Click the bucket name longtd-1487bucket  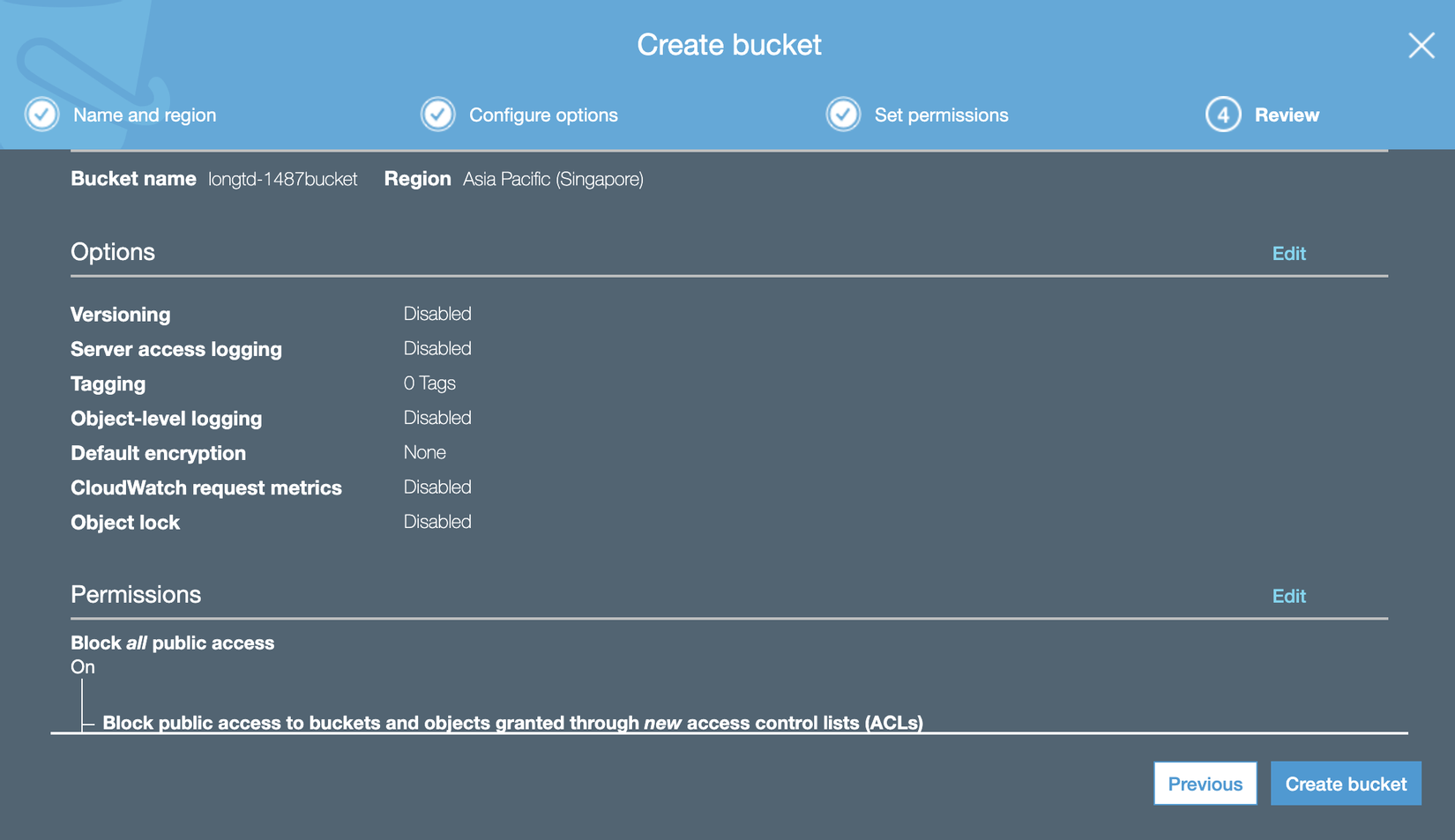point(283,180)
